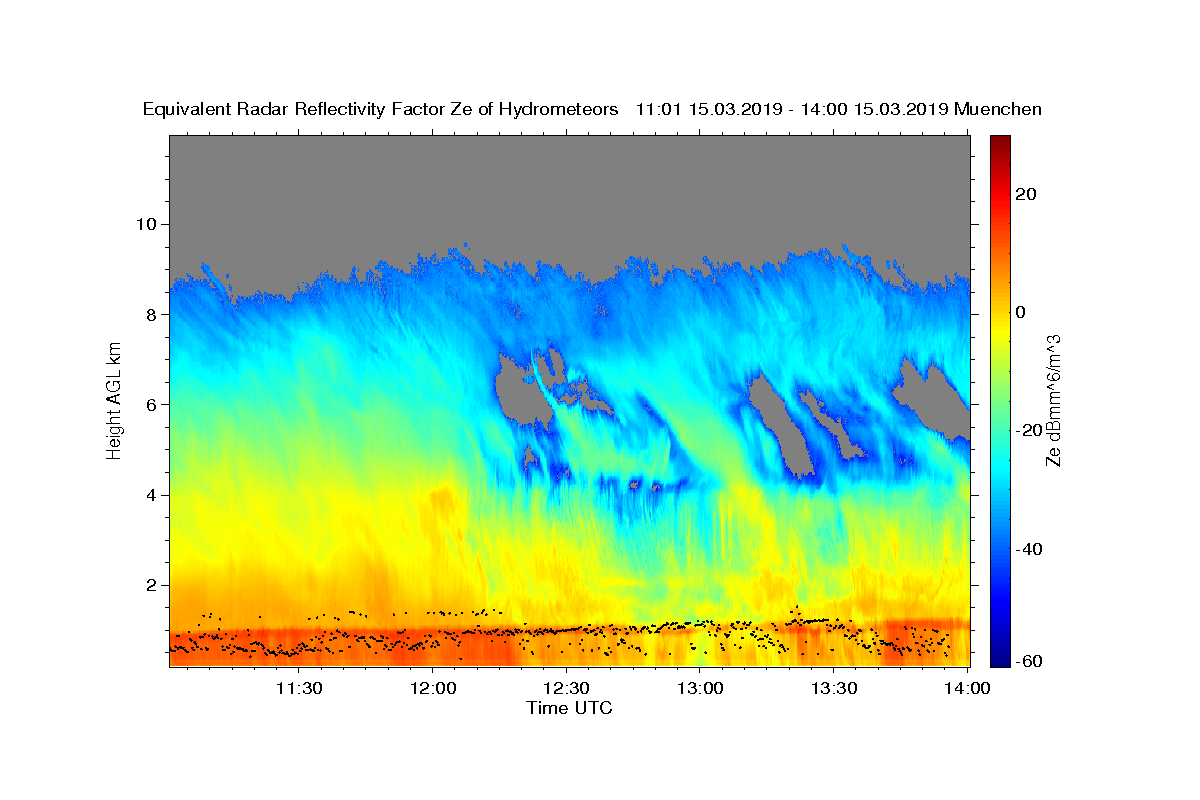Click the '12:30' time tick label

(x=567, y=688)
